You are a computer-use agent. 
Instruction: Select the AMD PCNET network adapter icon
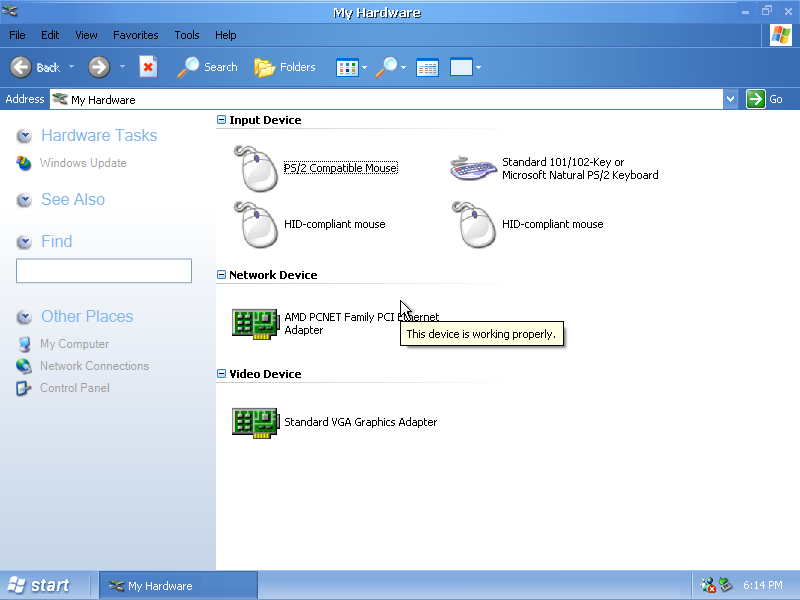click(255, 323)
